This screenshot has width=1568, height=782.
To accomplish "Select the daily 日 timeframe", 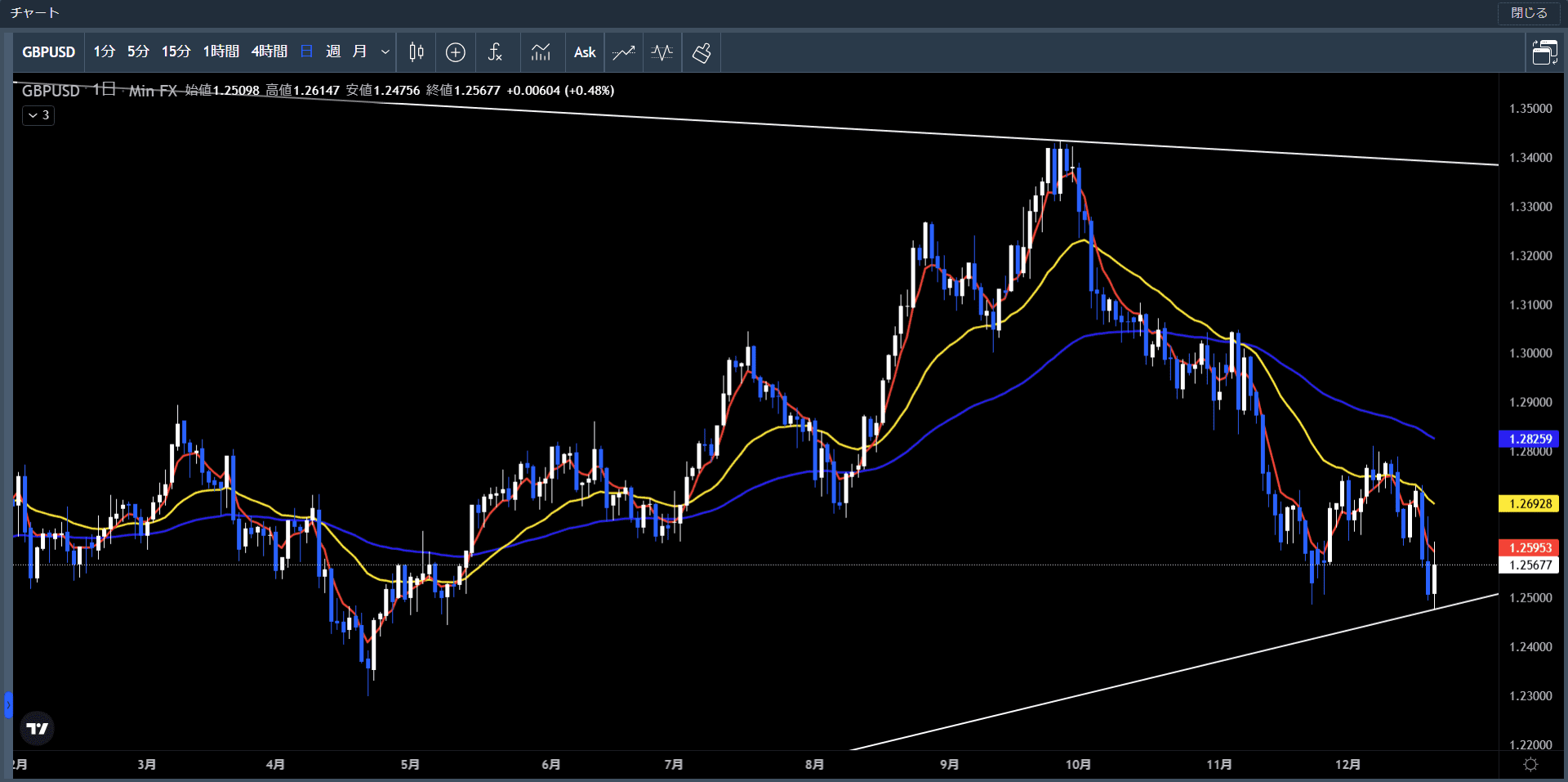I will click(307, 51).
